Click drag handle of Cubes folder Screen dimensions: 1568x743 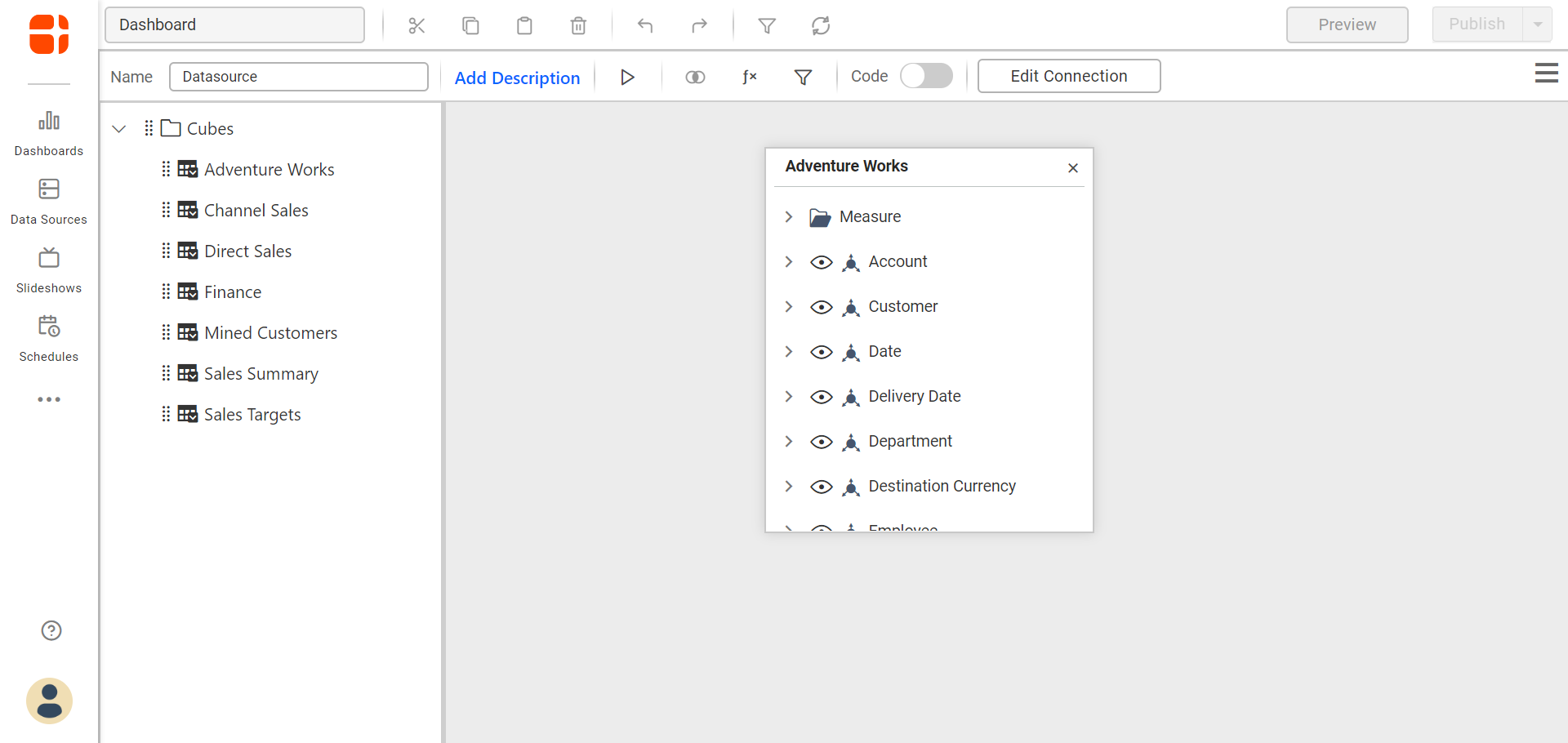click(149, 128)
